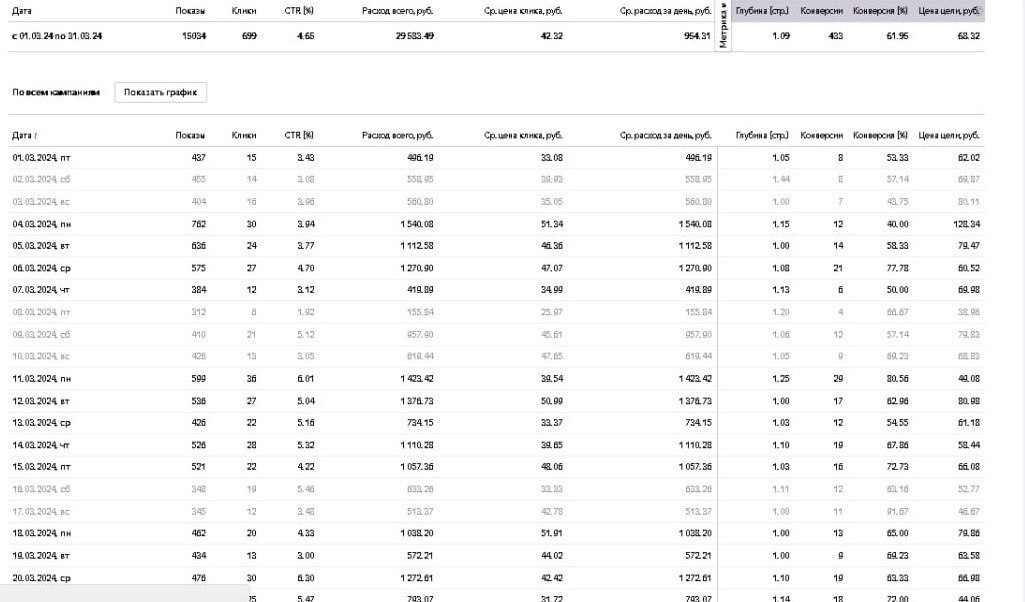Click the 20.03.2024, ср row date
This screenshot has height=602, width=1025.
42,577
